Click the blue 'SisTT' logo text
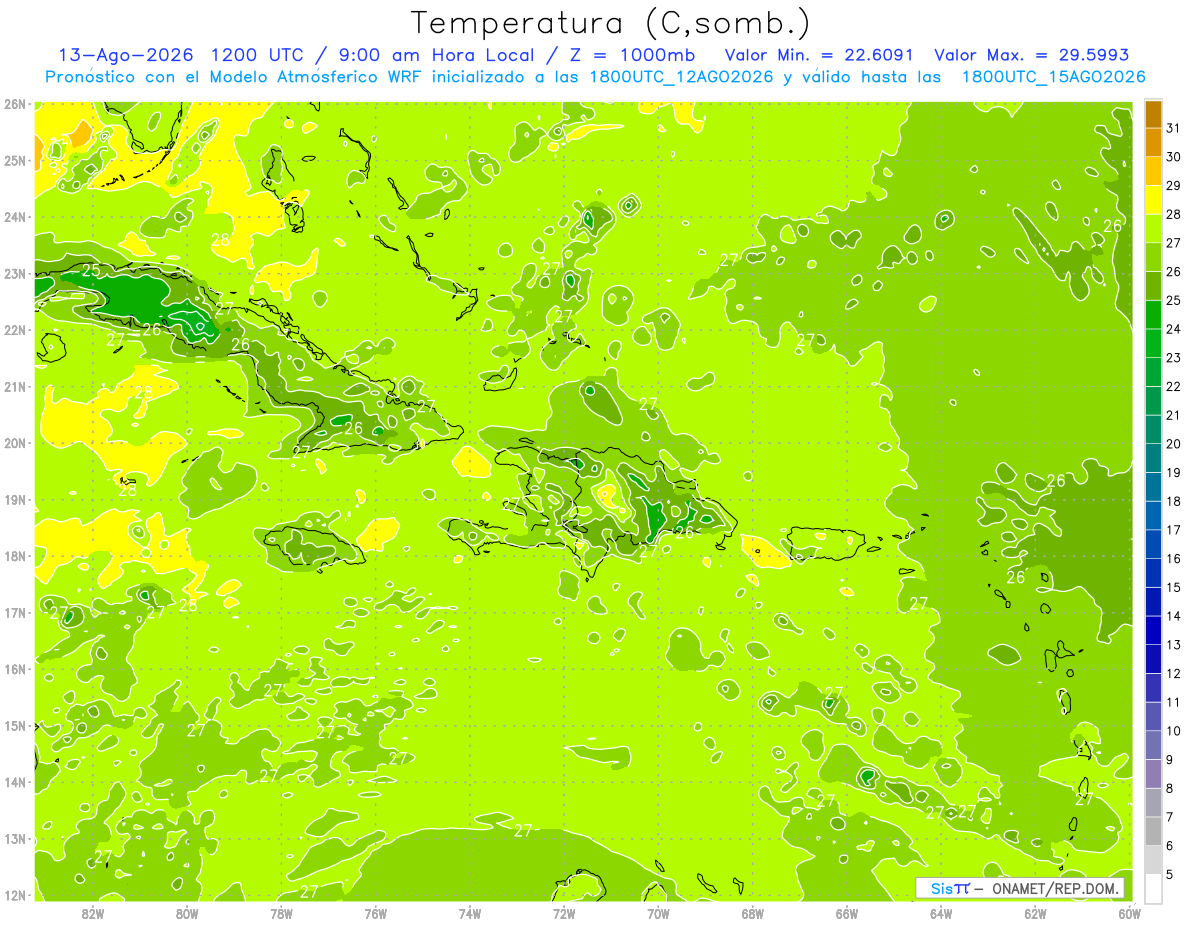Viewport: 1200px width, 927px height. (x=949, y=888)
